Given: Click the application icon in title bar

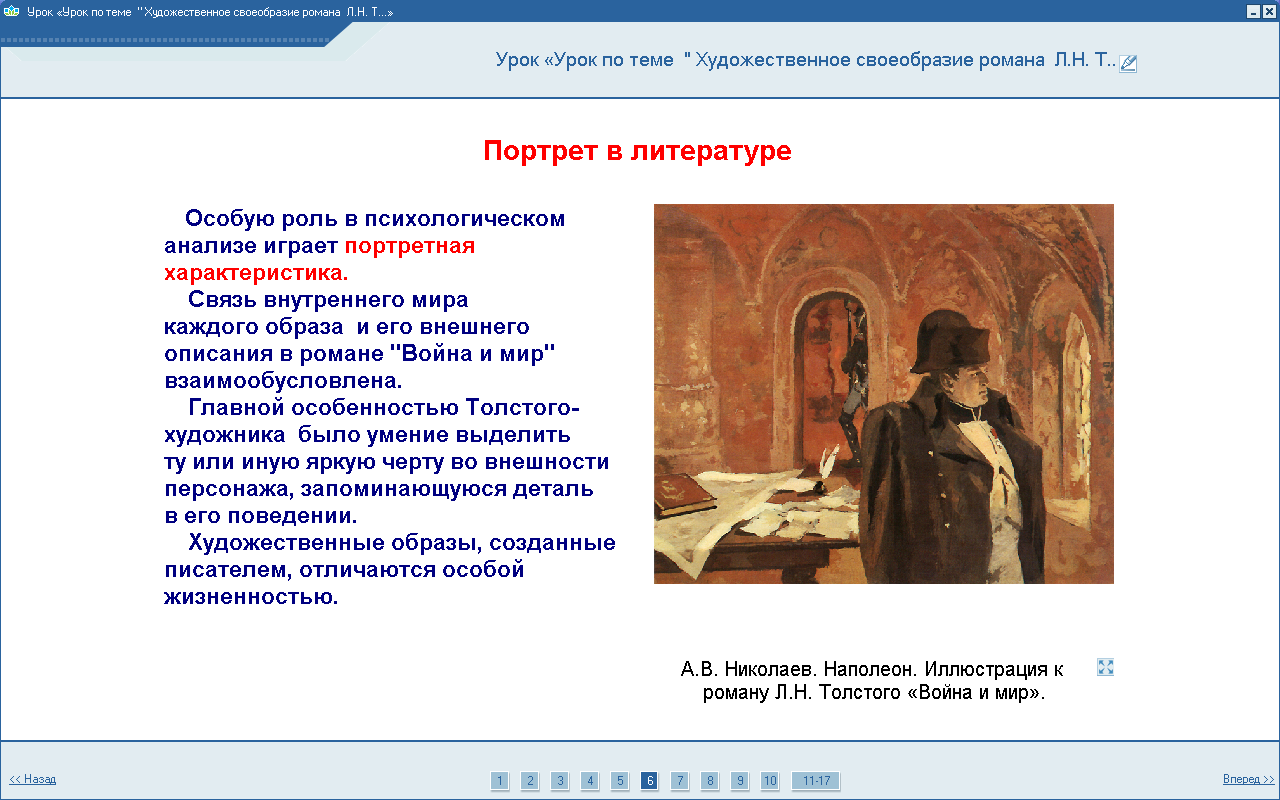Looking at the screenshot, I should [12, 11].
